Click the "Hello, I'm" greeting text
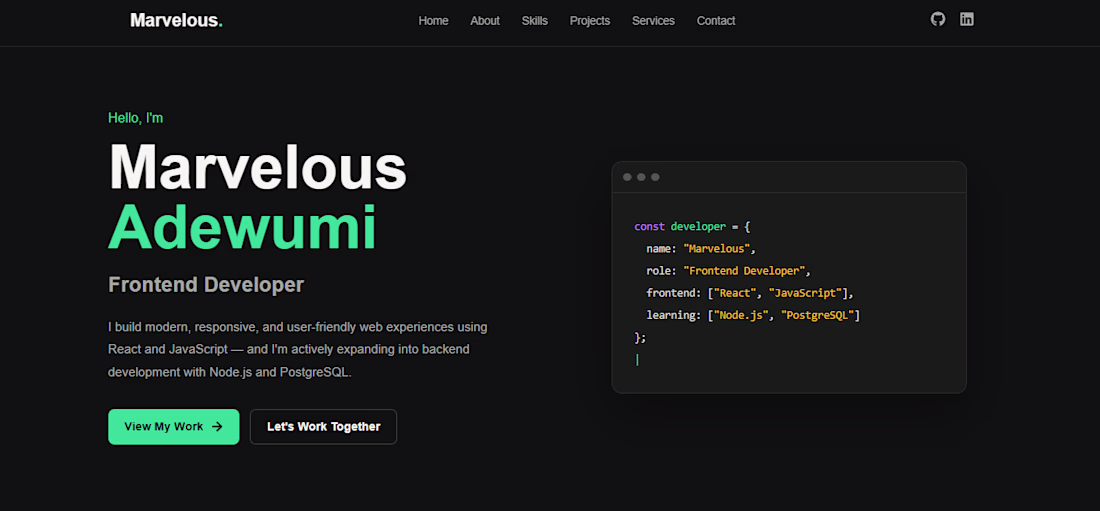The height and width of the screenshot is (511, 1100). click(135, 118)
